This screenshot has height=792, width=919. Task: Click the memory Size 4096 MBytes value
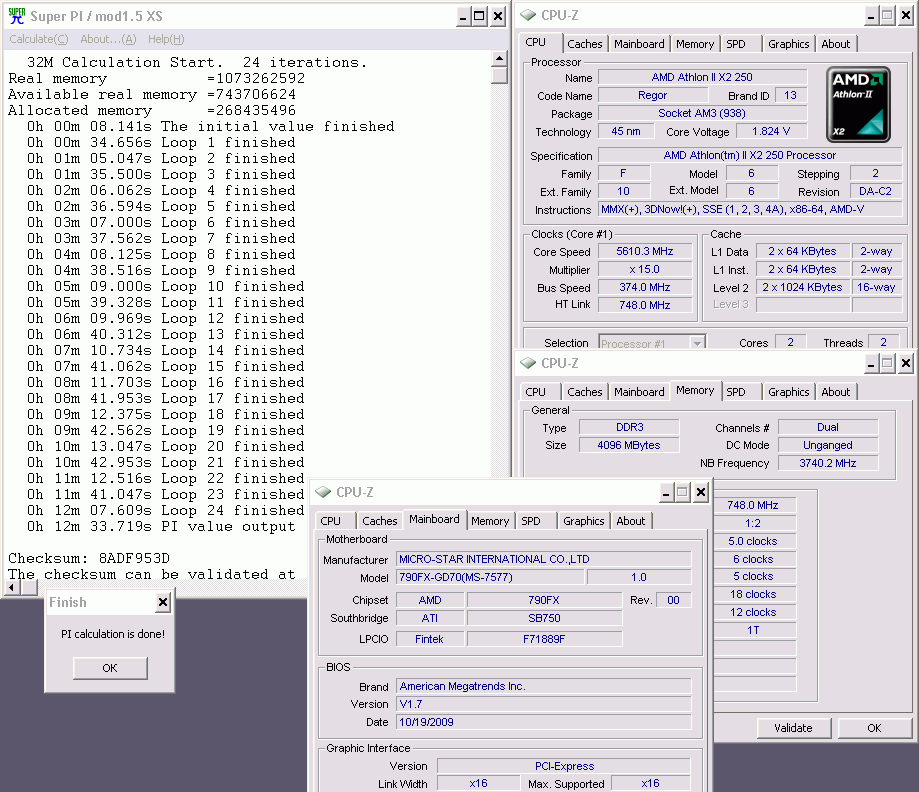(629, 445)
